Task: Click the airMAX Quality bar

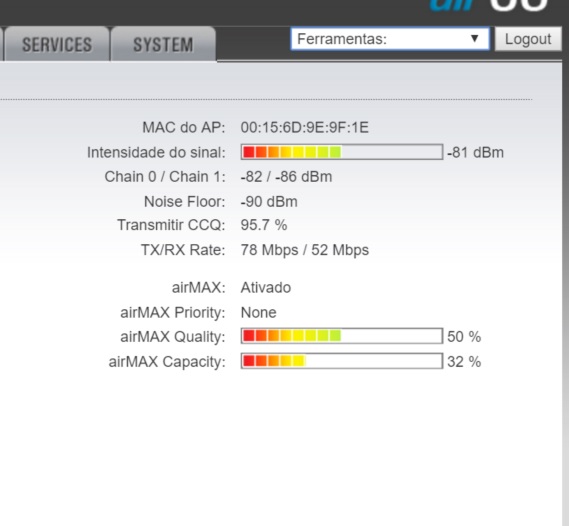Action: point(342,336)
